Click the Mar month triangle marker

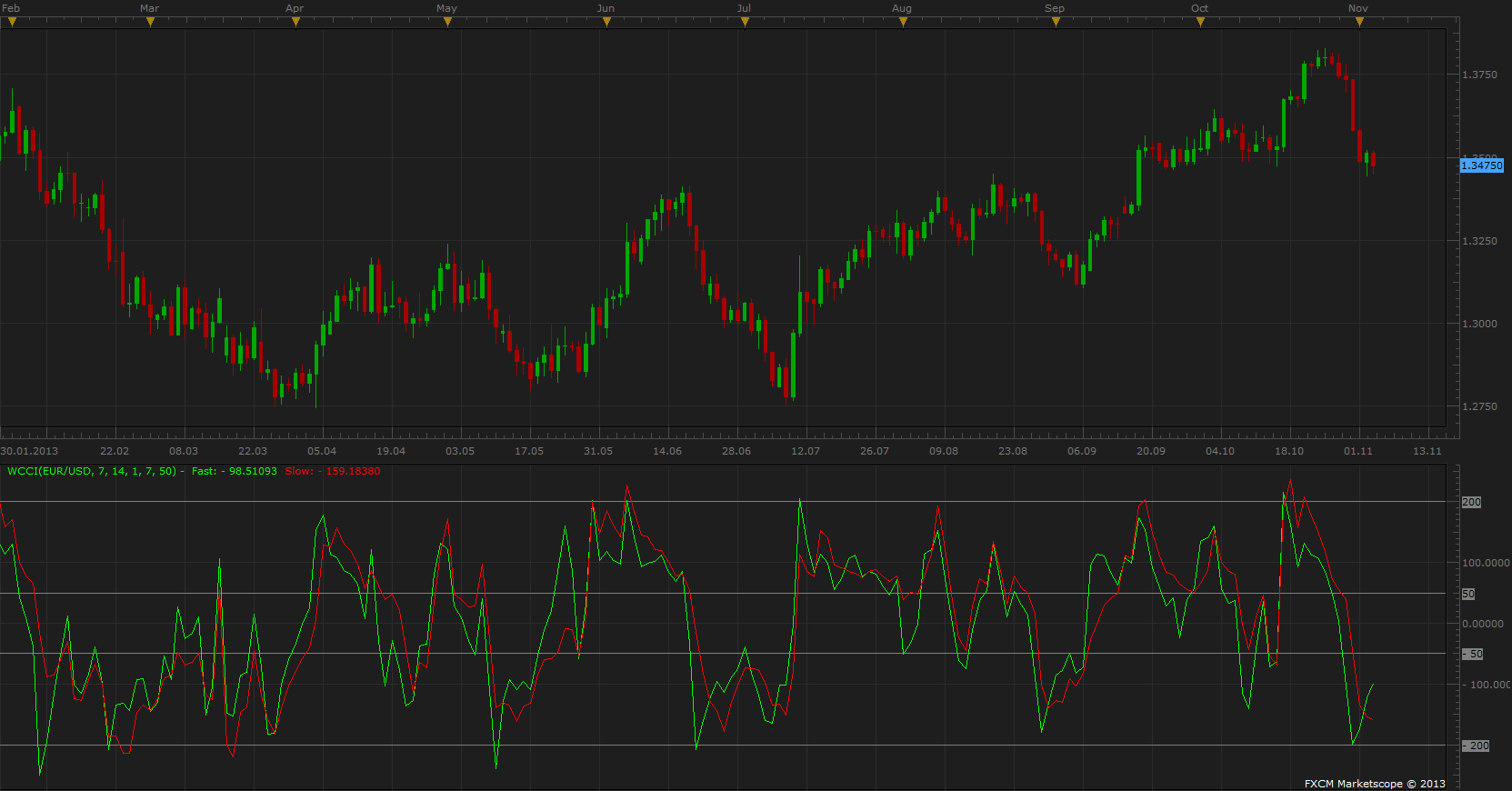pos(150,22)
